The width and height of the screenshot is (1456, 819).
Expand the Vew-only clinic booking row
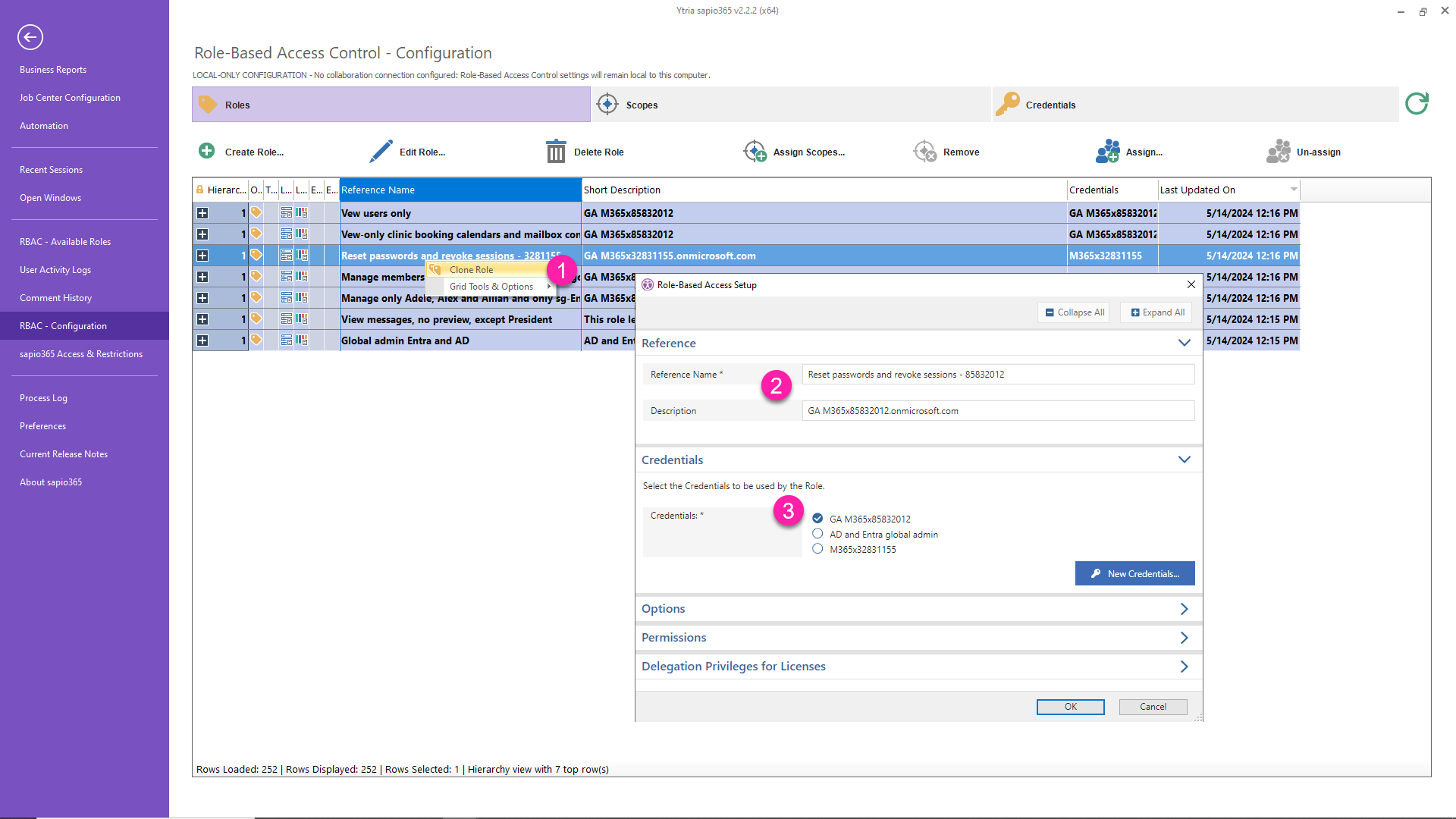[202, 234]
